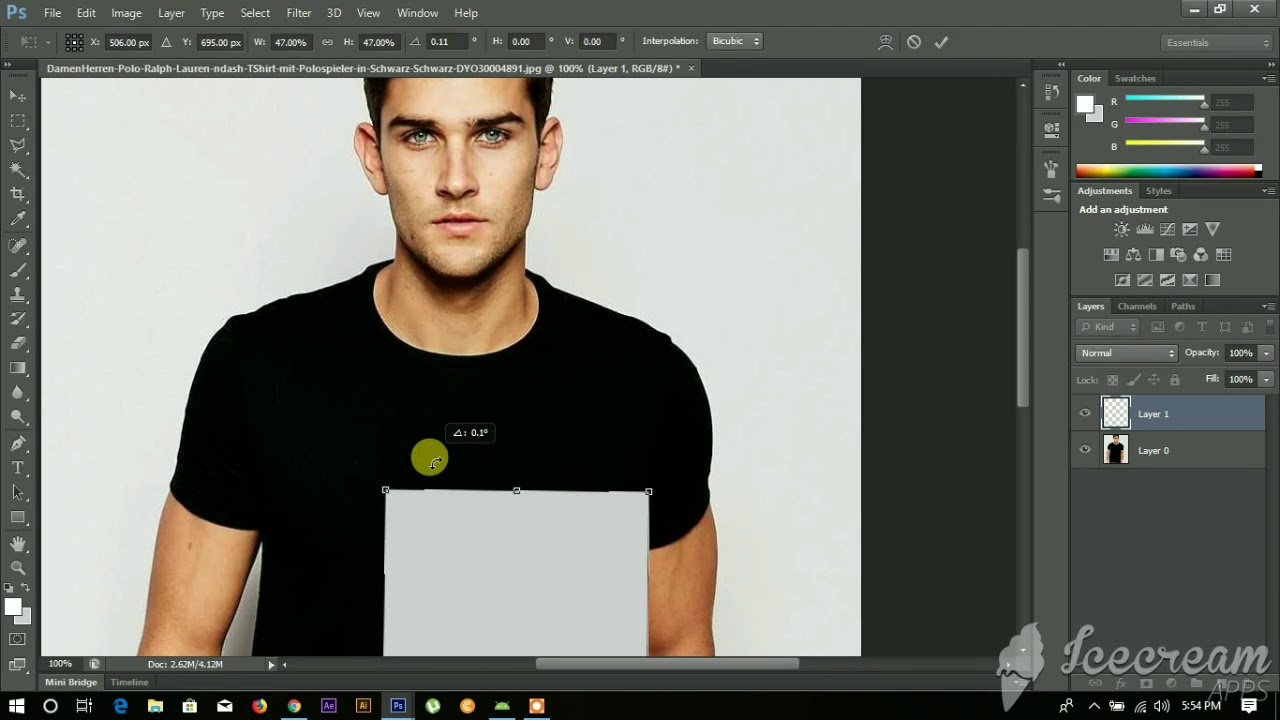Click the foreground color swatch in toolbox

[x=13, y=607]
